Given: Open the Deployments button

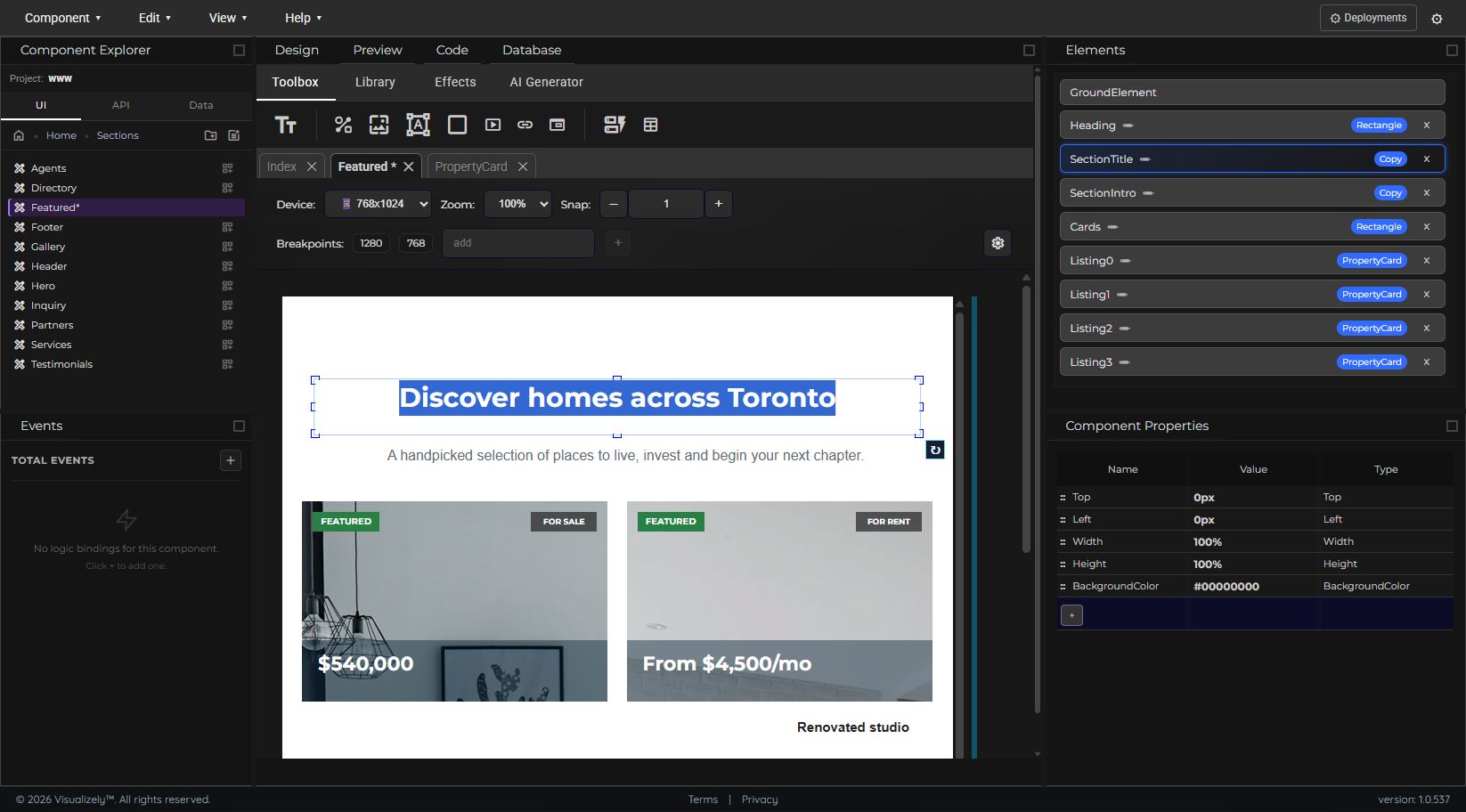Looking at the screenshot, I should click(1368, 18).
